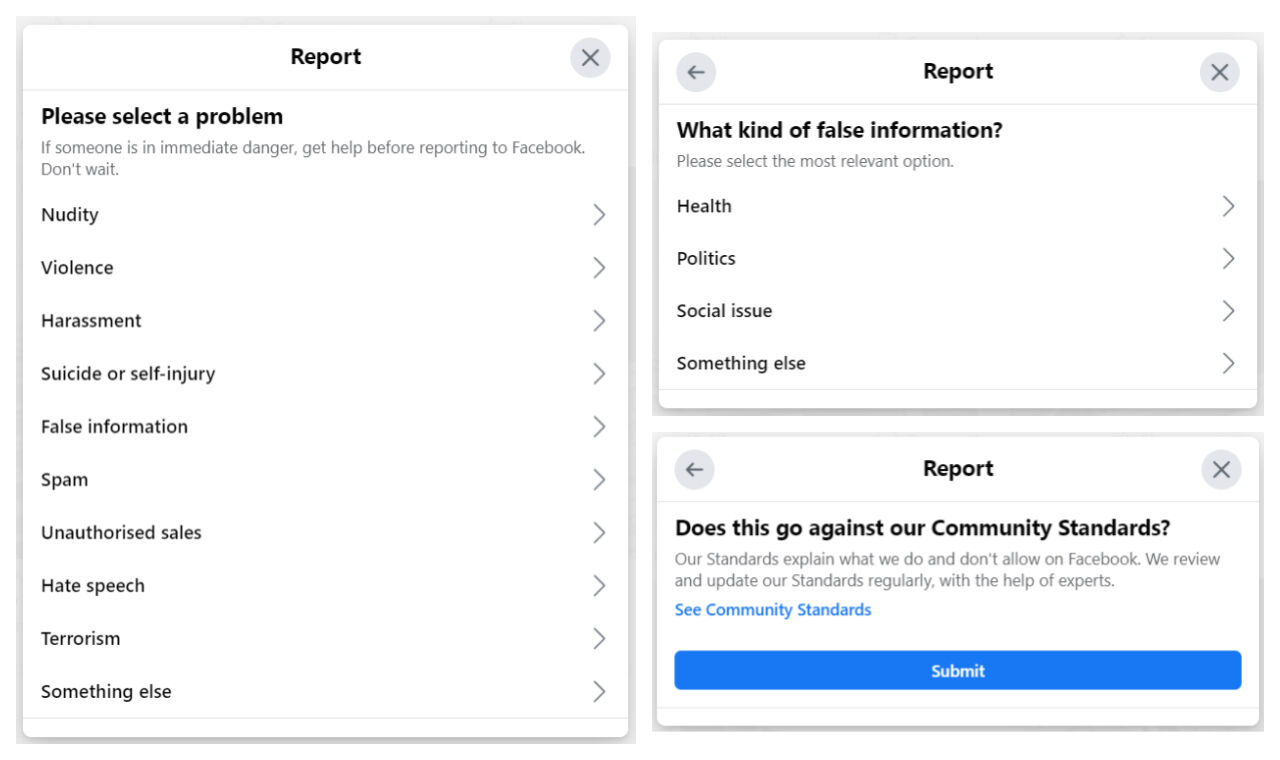Screen dimensions: 1280x760
Task: Close the 'Please select a problem' dialog
Action: pos(590,58)
